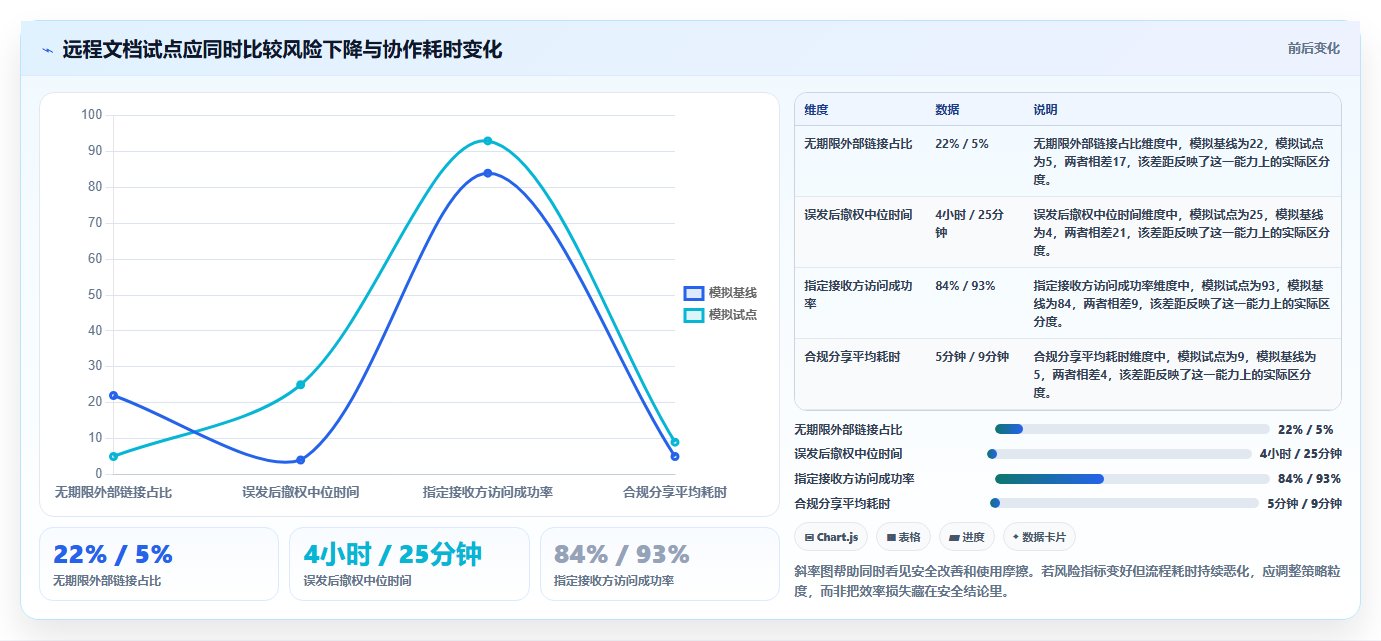Click y-axis value 100
1381x641 pixels.
coord(92,115)
